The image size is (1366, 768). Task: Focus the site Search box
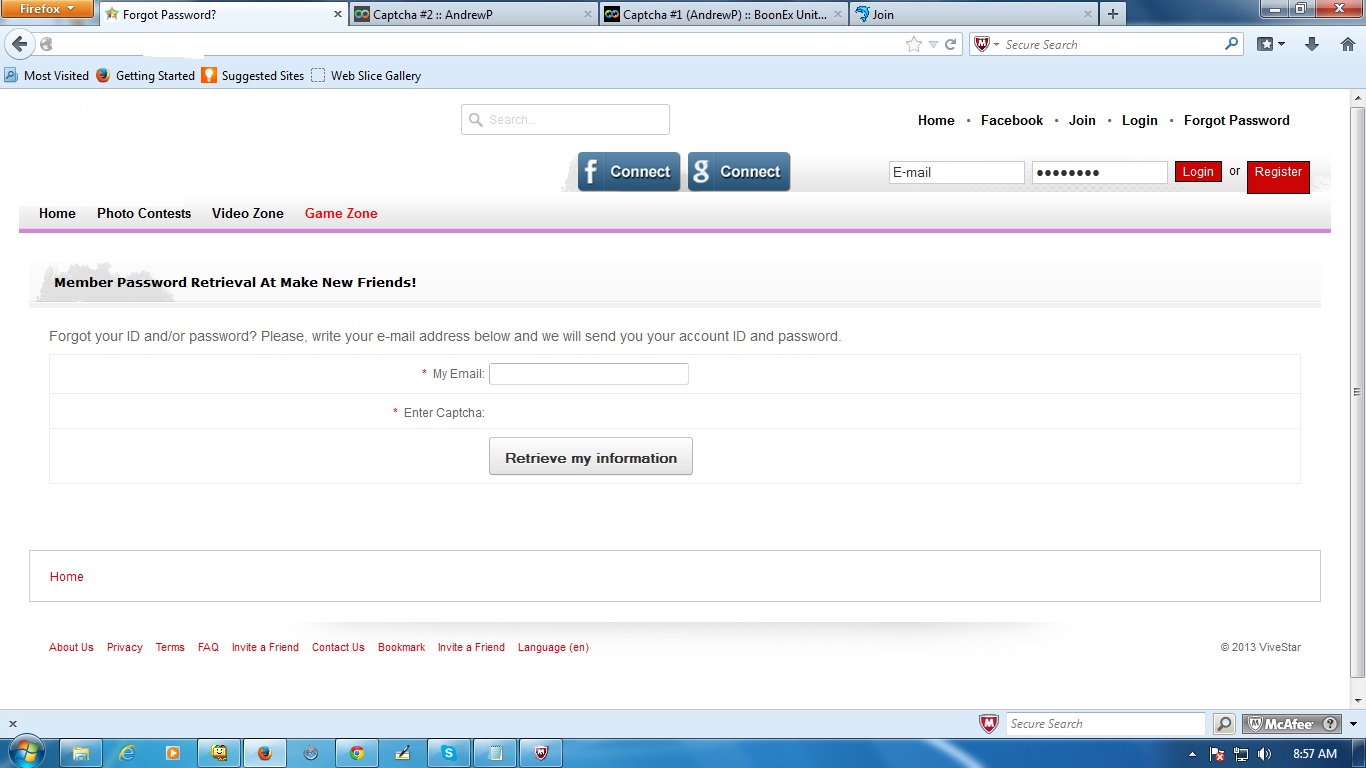(565, 120)
